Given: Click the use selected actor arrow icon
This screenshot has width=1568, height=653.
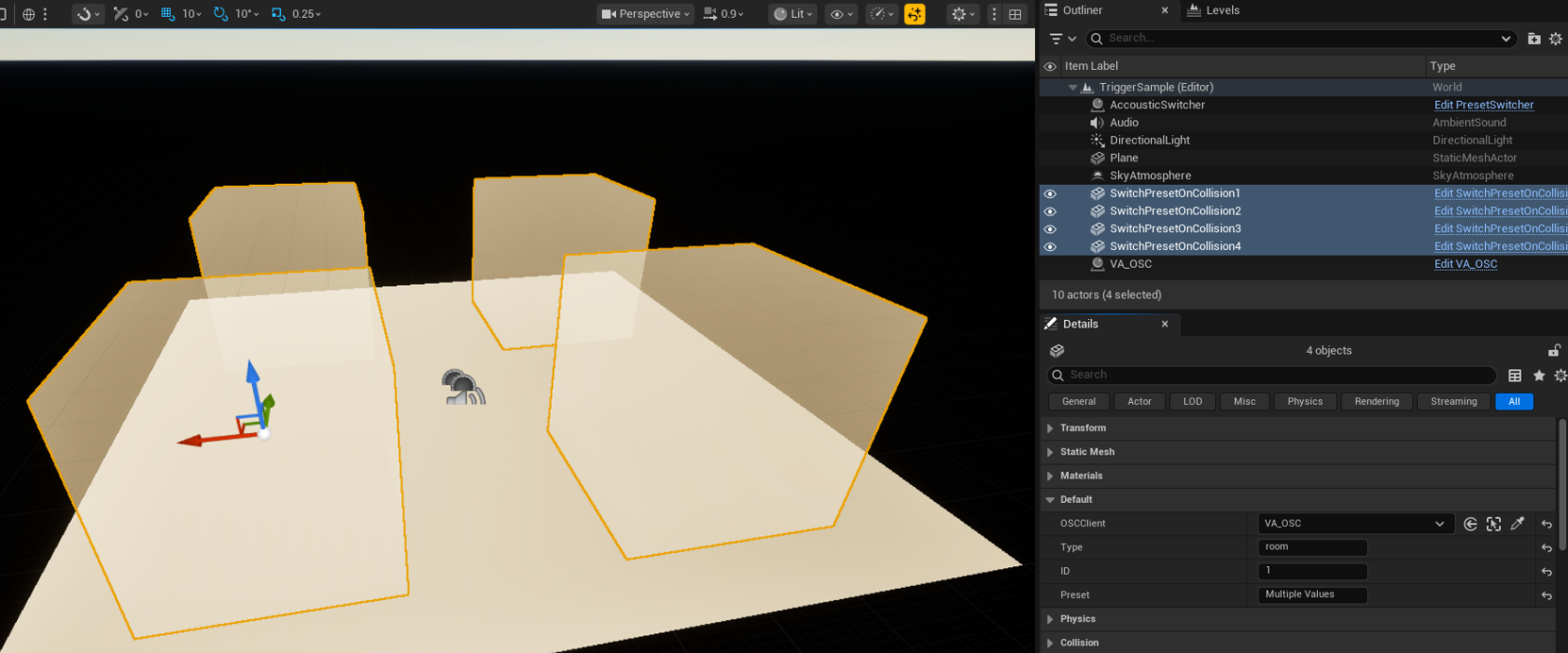Looking at the screenshot, I should coord(1470,524).
